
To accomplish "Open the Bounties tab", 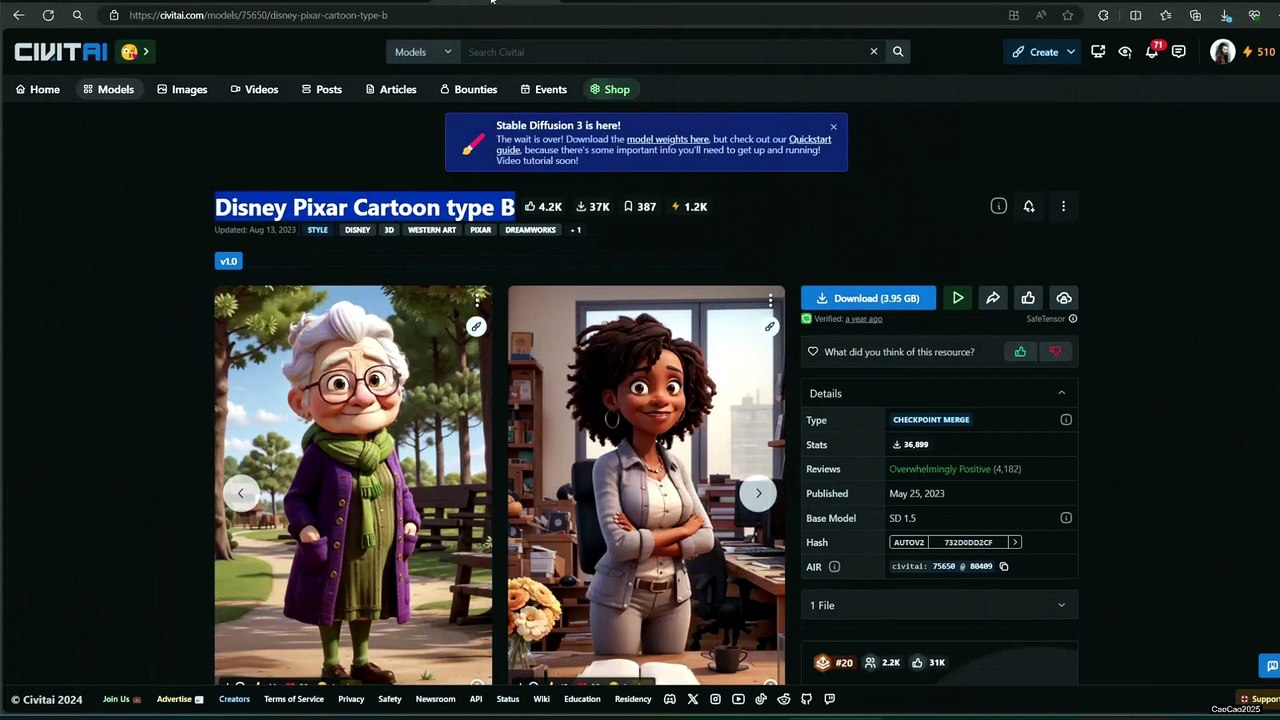I will click(468, 89).
